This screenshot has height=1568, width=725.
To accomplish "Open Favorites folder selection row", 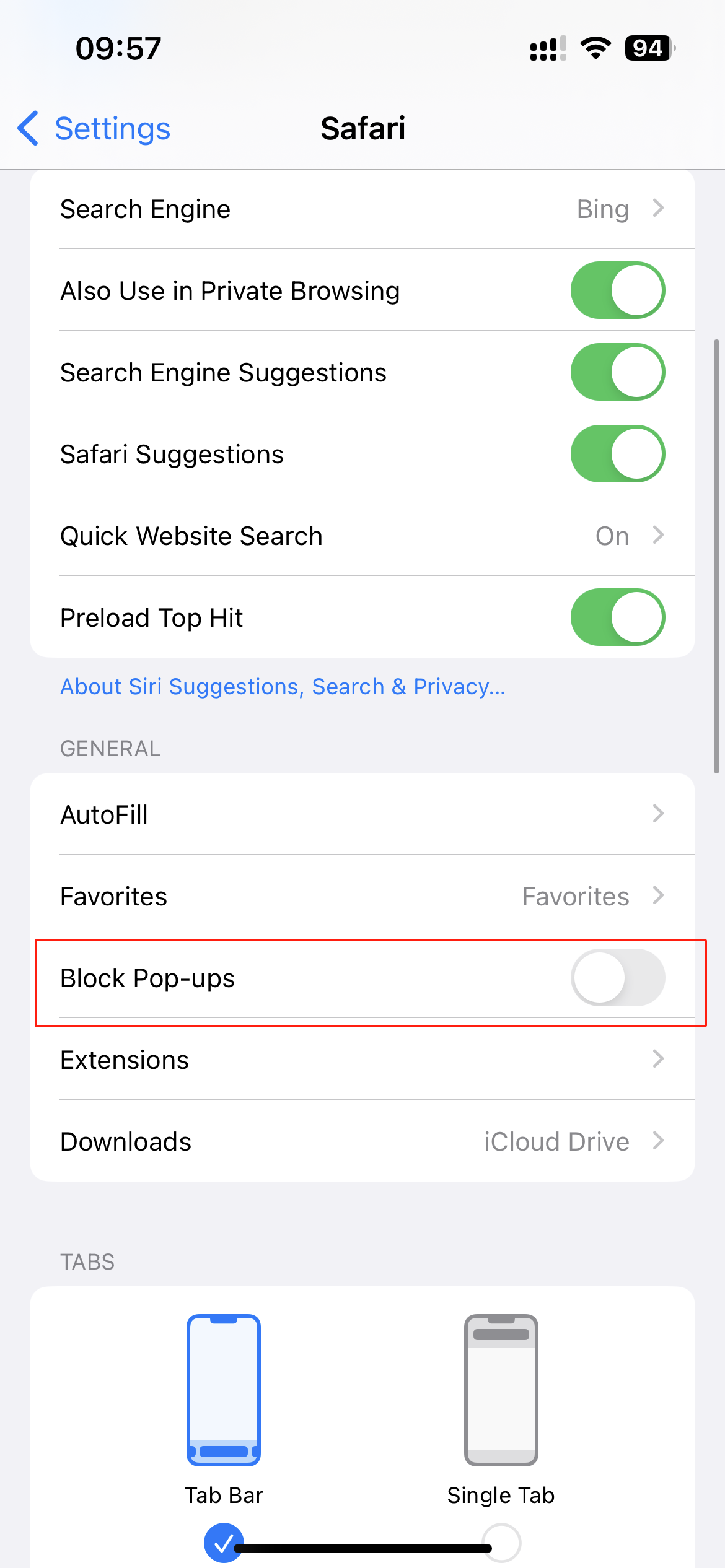I will [x=362, y=896].
